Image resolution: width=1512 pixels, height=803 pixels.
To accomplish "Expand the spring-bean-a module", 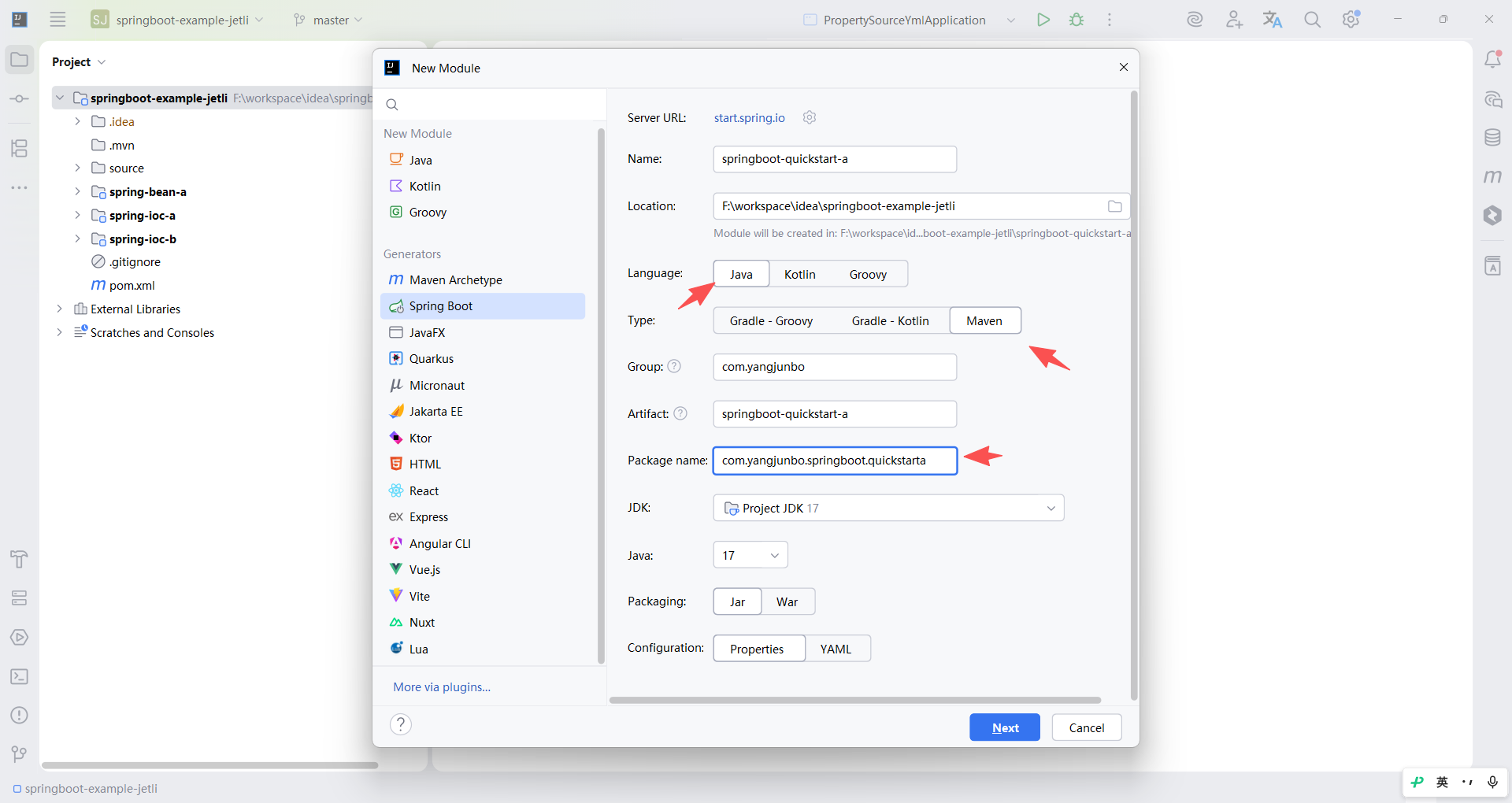I will coord(77,192).
